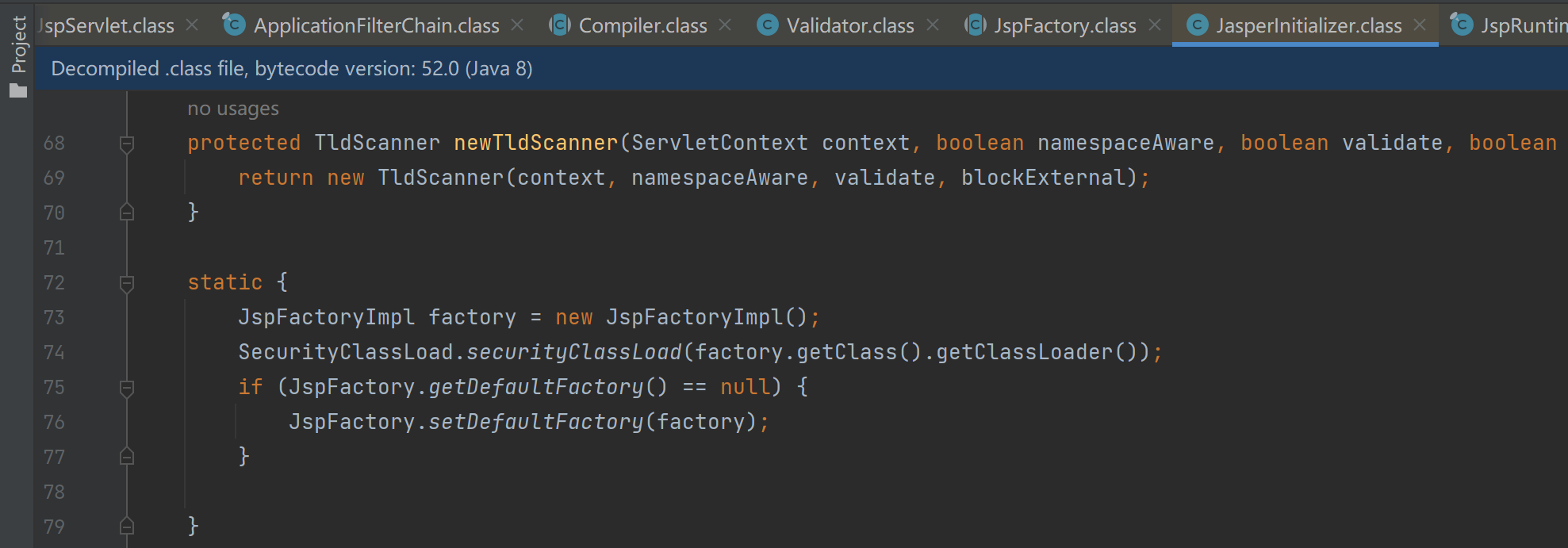Screen dimensions: 1568x548
Task: Click the Compiler.class file icon
Action: [560, 25]
